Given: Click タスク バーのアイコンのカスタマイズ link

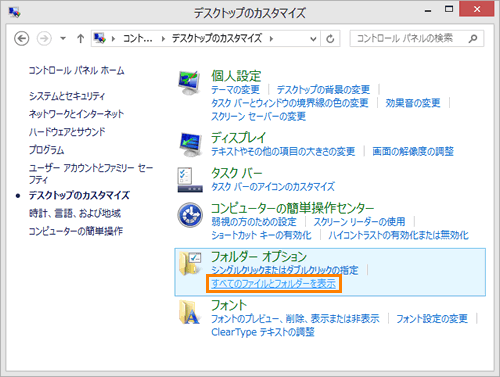Looking at the screenshot, I should [x=273, y=187].
